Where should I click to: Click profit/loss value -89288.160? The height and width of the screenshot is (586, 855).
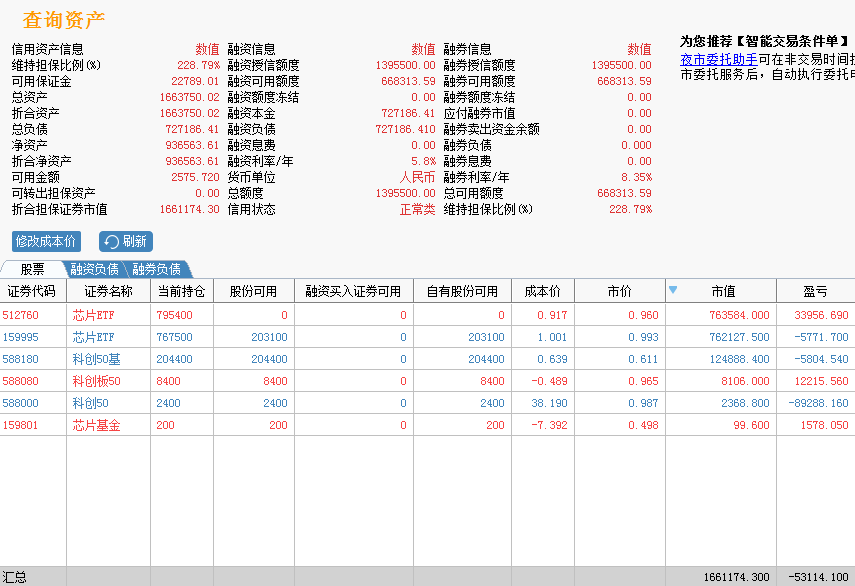[818, 403]
